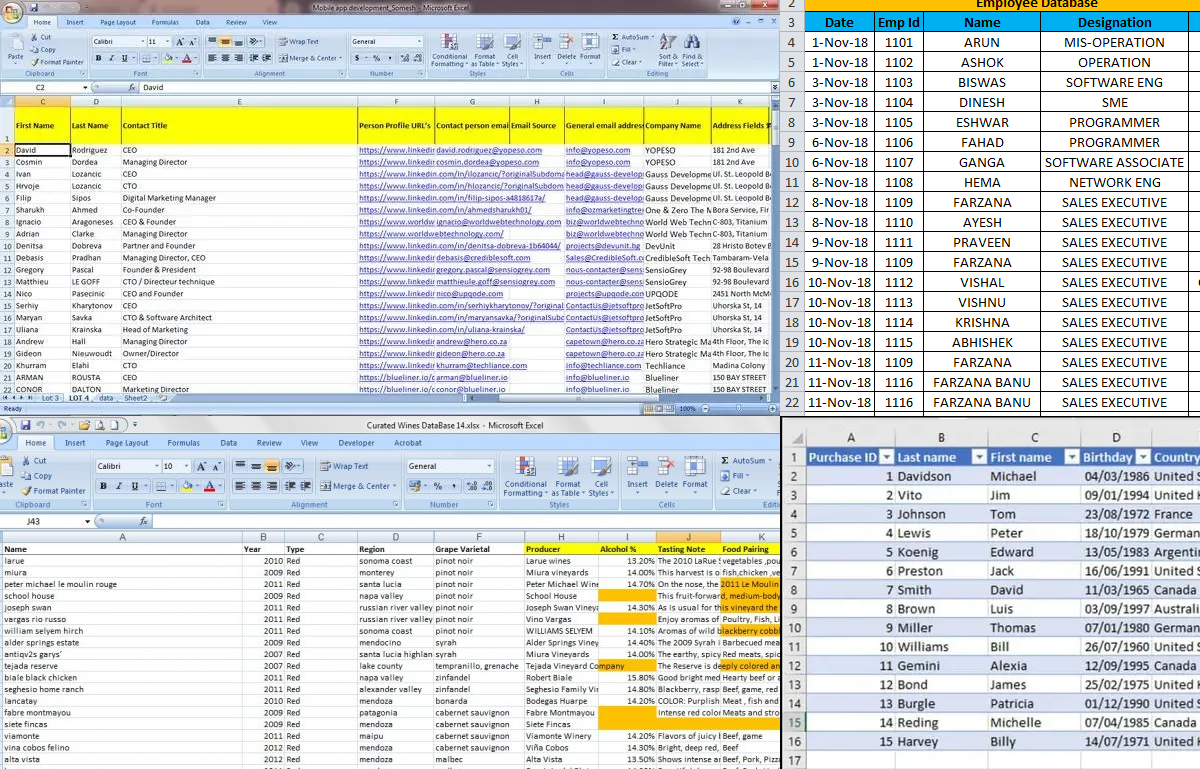This screenshot has height=769, width=1200.
Task: Click Sort & Filter in the Mobile app workbook
Action: tap(667, 50)
